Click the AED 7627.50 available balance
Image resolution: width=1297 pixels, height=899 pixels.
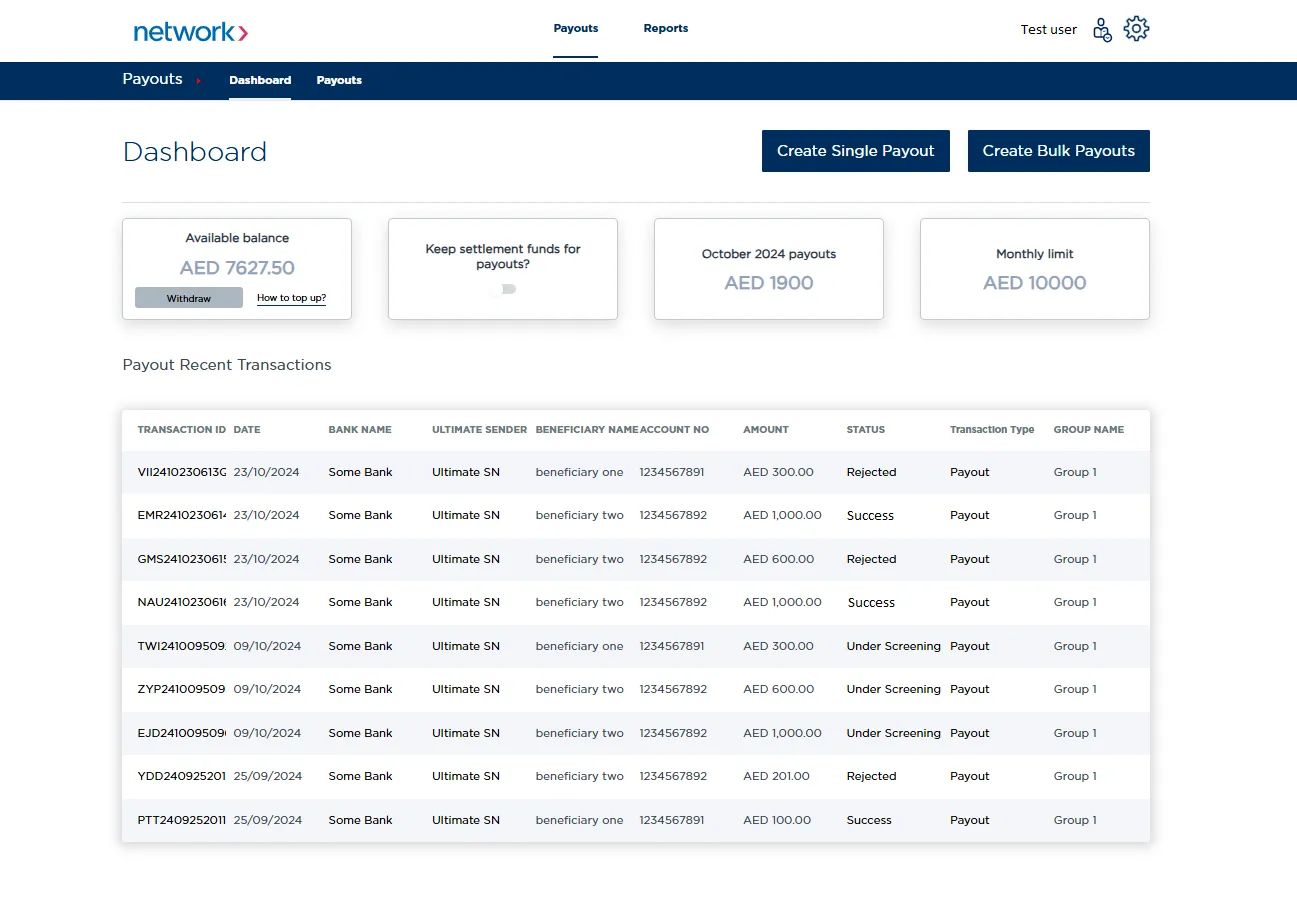click(237, 268)
